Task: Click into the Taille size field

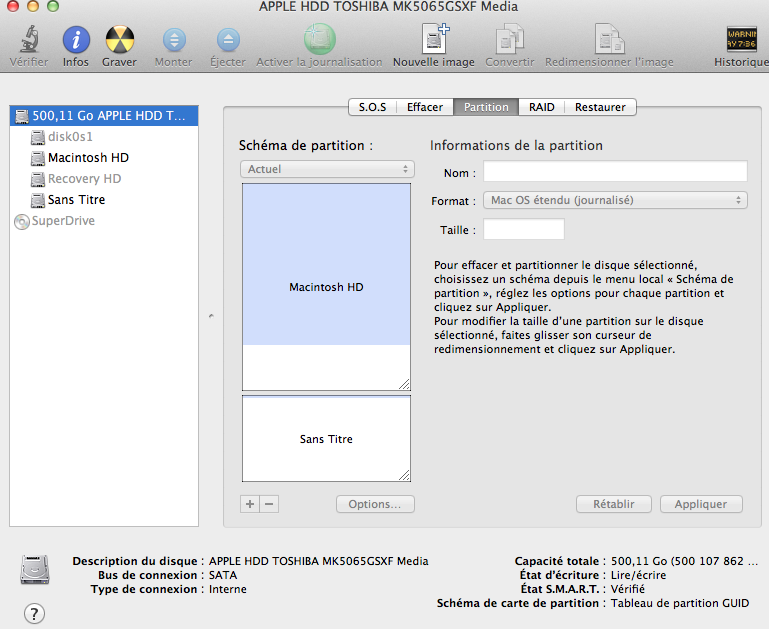Action: coord(524,229)
